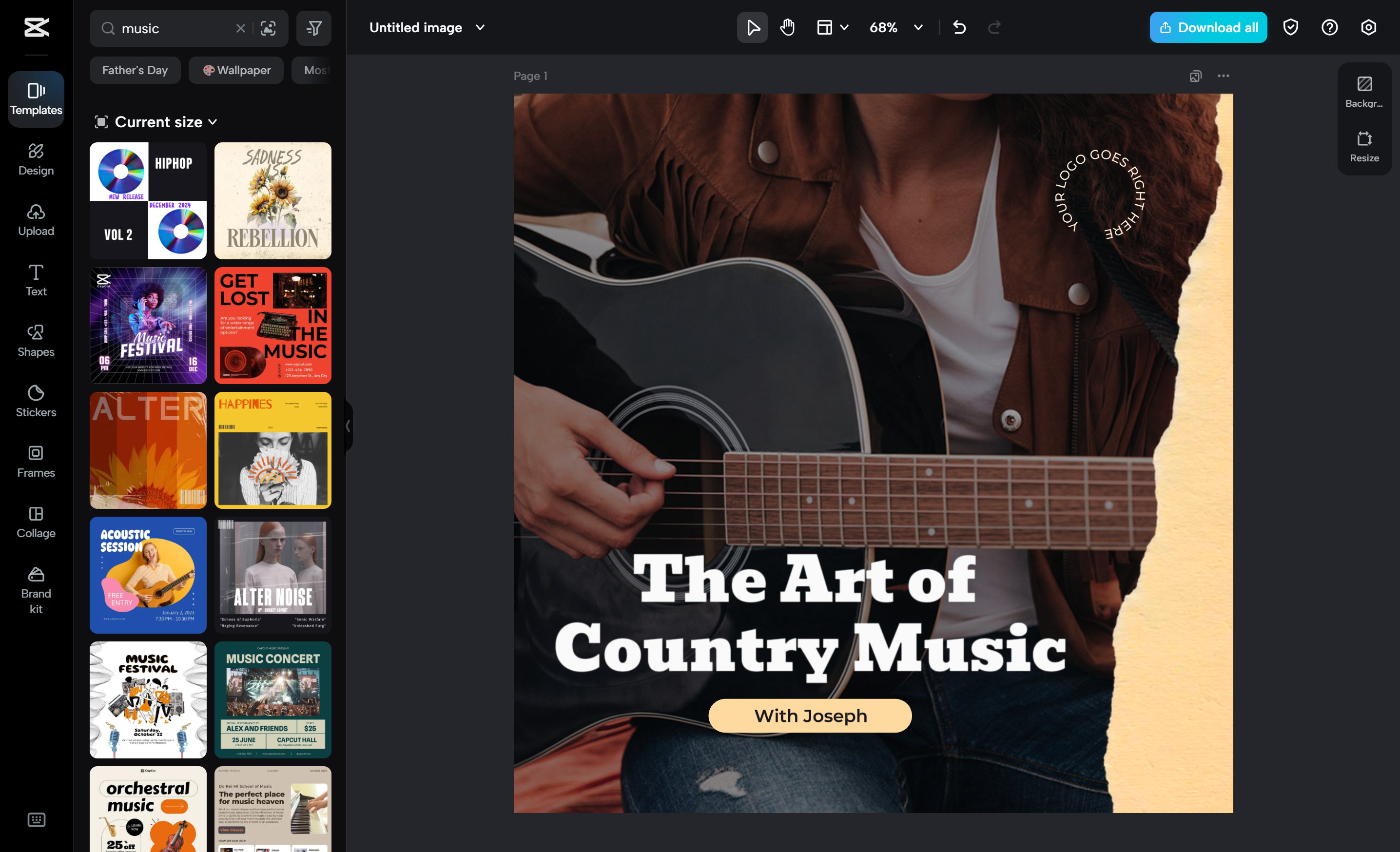Undo the last action
Image resolution: width=1400 pixels, height=852 pixels.
coord(959,27)
